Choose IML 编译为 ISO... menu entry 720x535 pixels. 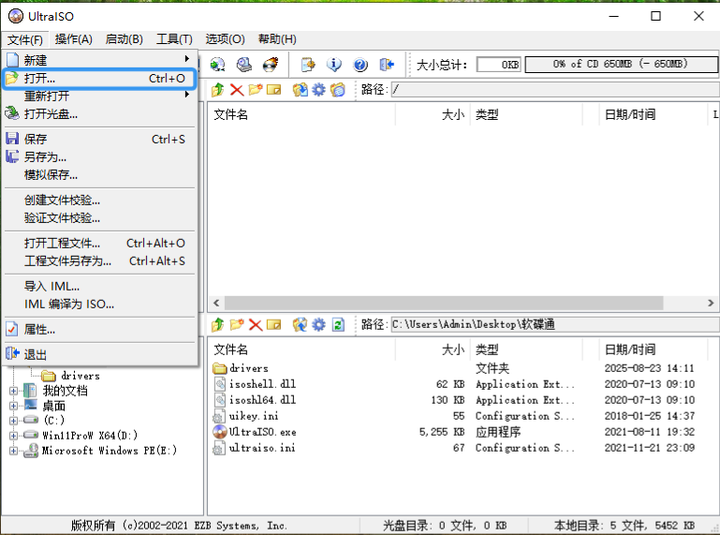pos(100,304)
